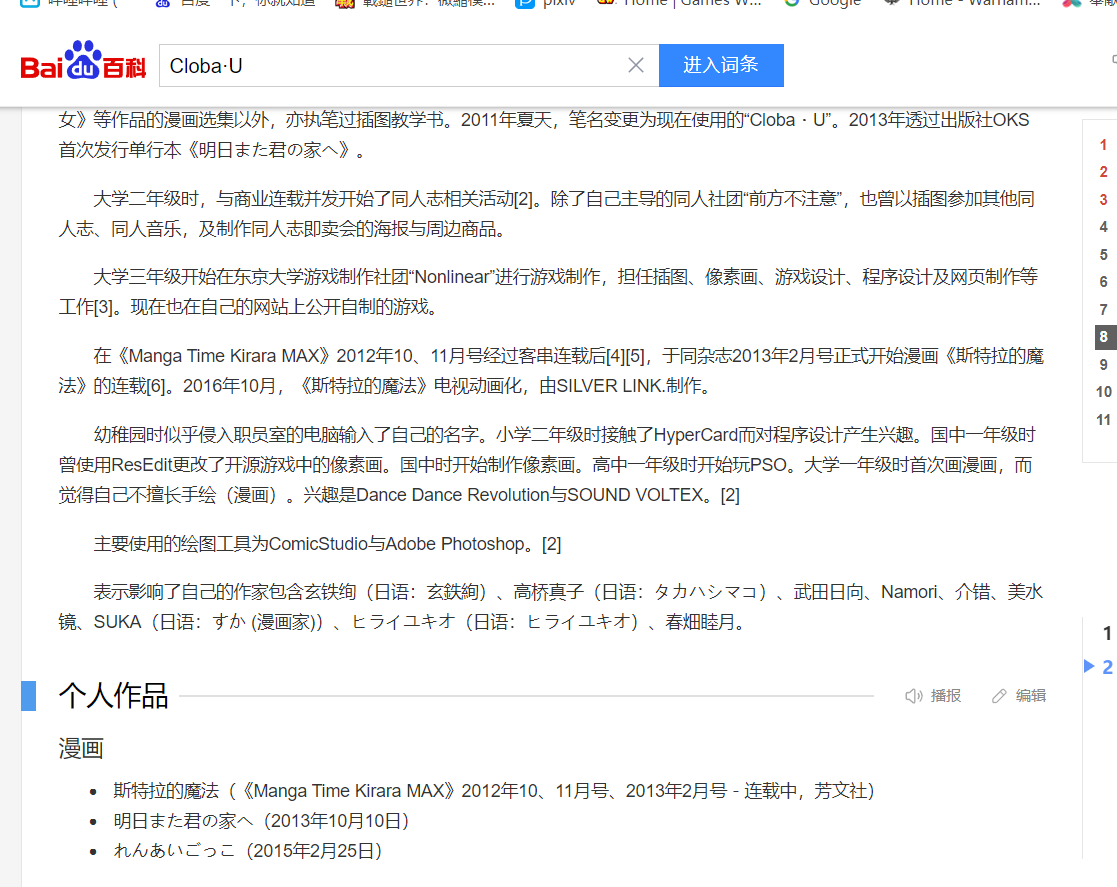The height and width of the screenshot is (887, 1117).
Task: Click the blue 进入词条 button
Action: 721,66
